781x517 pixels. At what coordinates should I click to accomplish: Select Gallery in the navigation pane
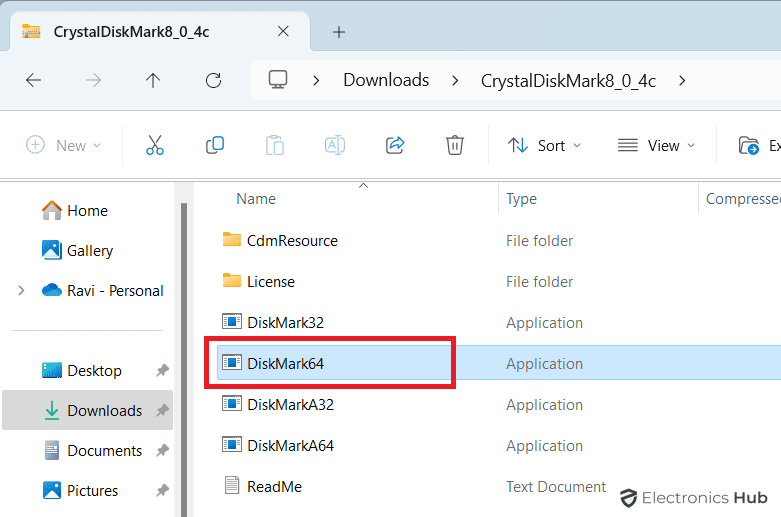89,251
